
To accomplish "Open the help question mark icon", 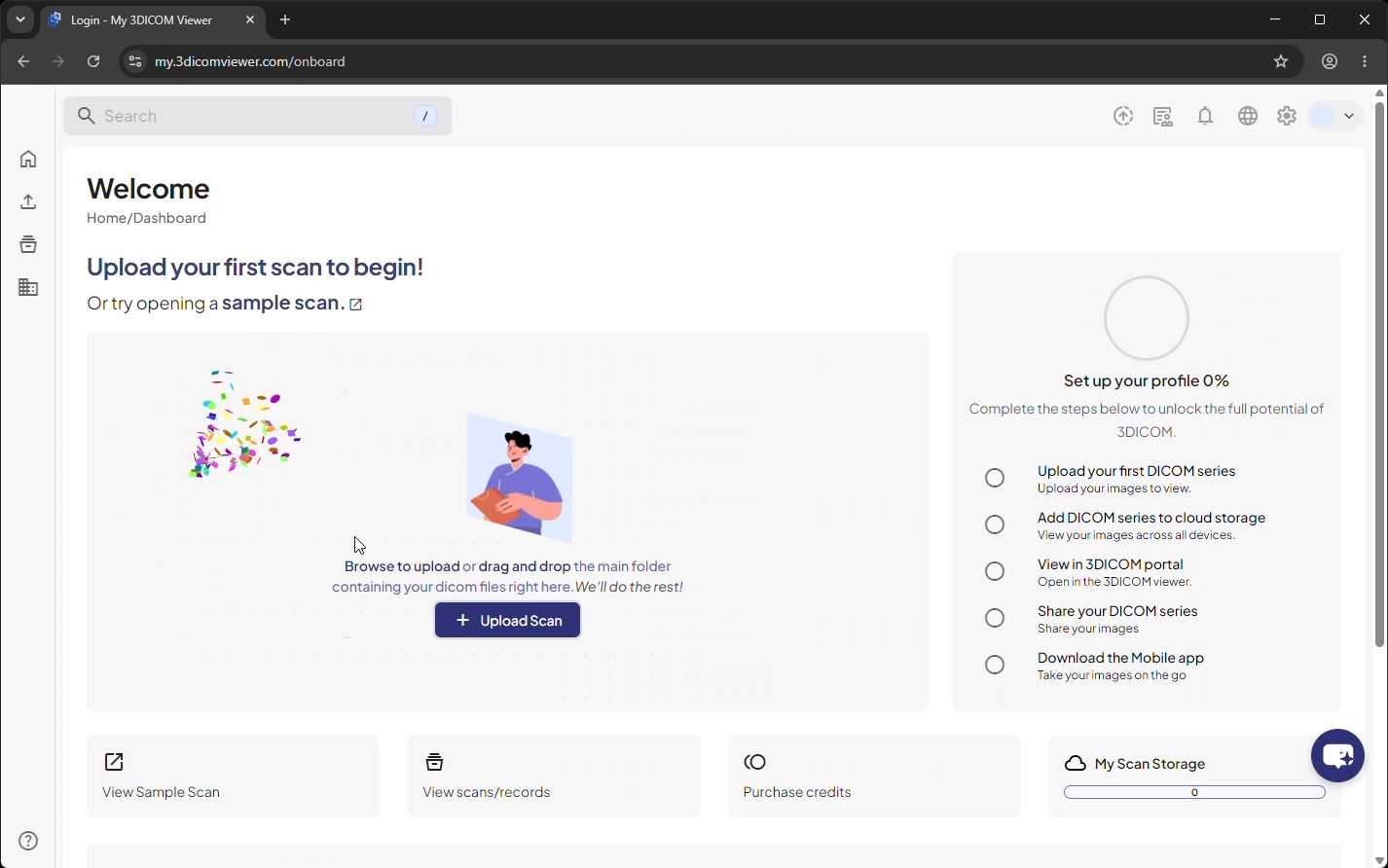I will click(28, 841).
